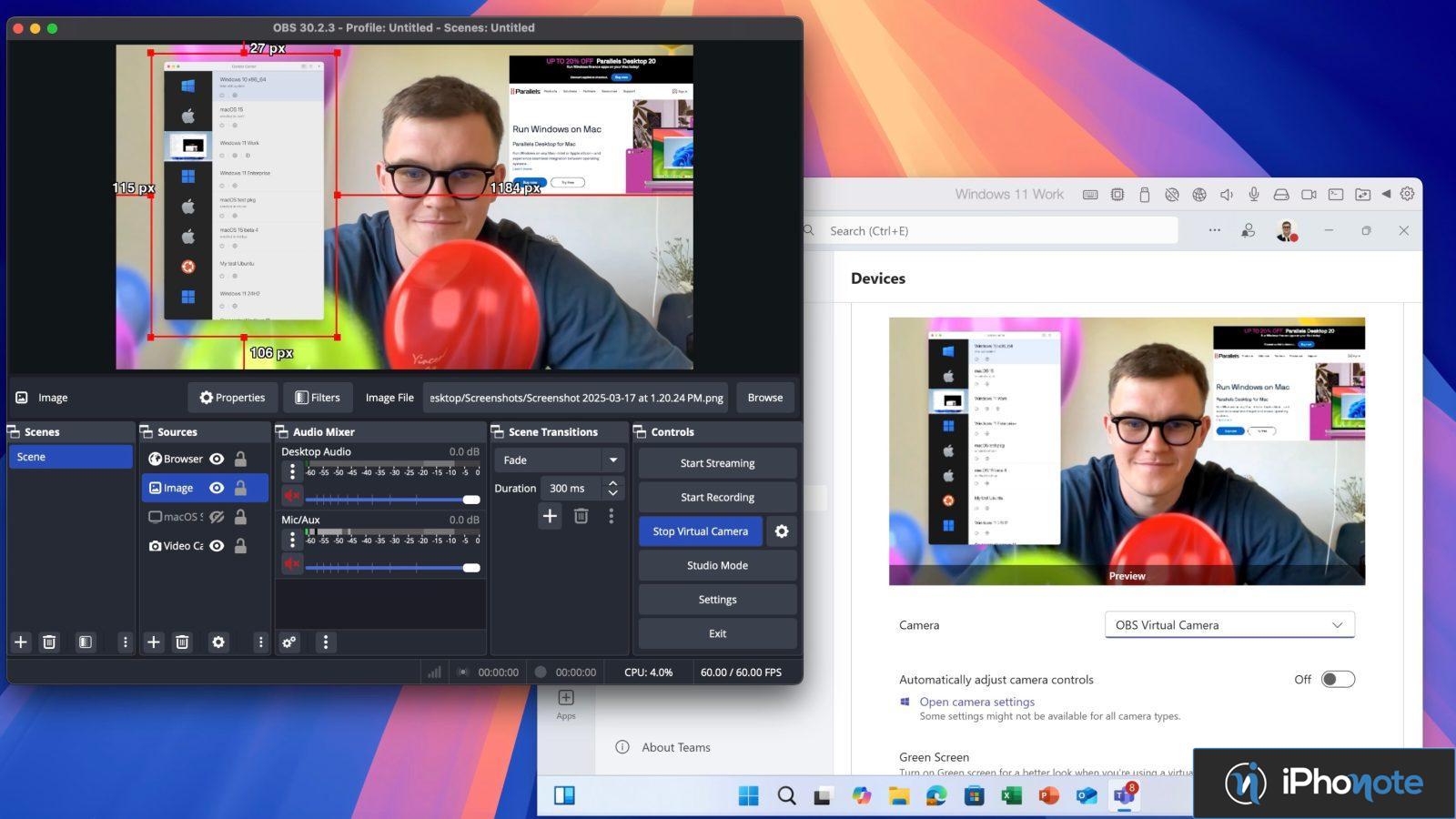Screen dimensions: 1456x819
Task: Unmute Desktop Audio speaker button
Action: (x=292, y=496)
